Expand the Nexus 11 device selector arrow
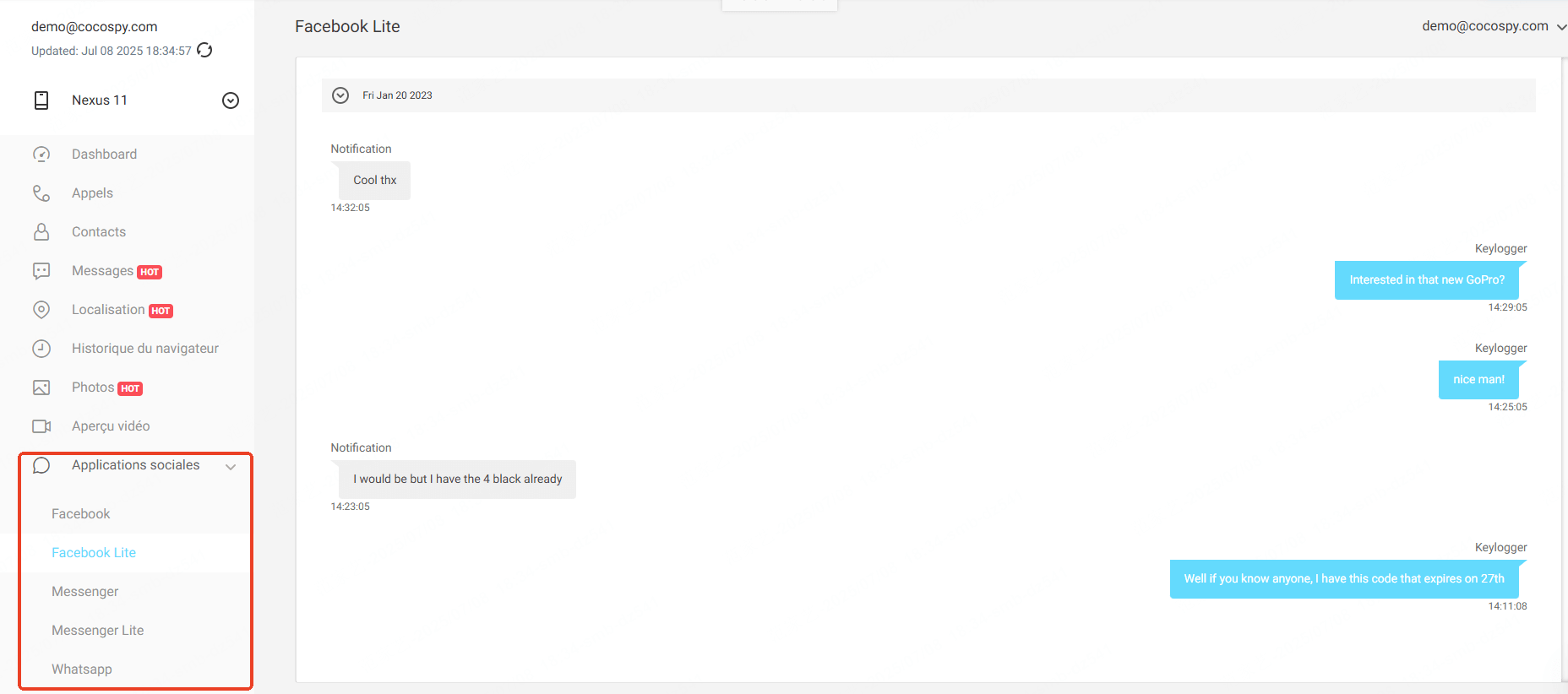 [x=231, y=100]
